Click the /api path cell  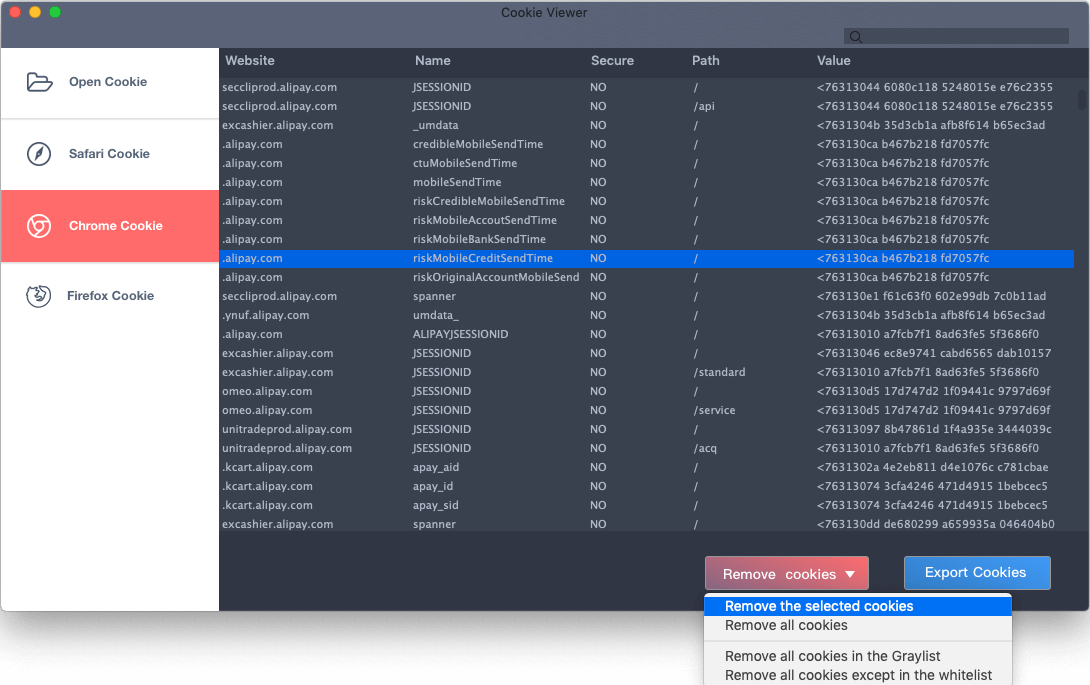coord(703,106)
